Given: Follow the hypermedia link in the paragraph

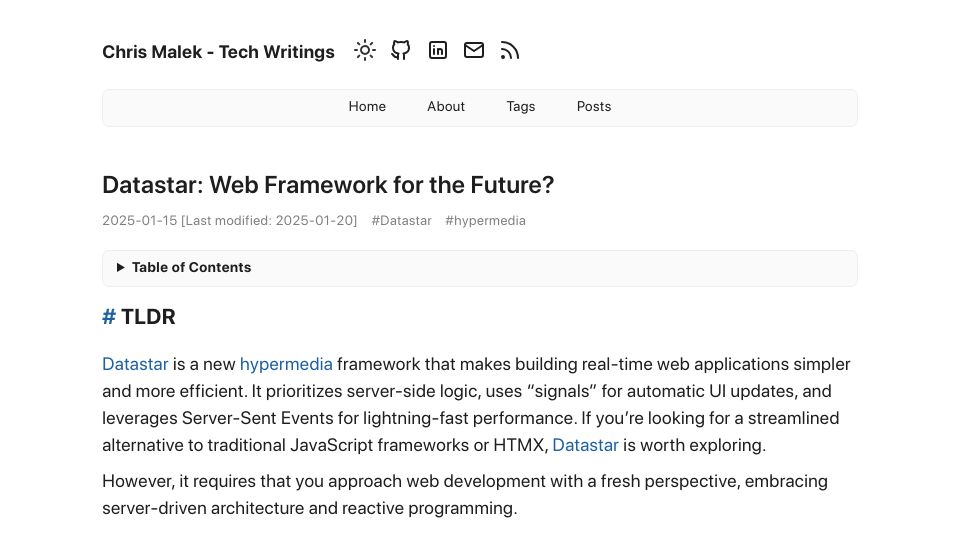Looking at the screenshot, I should pyautogui.click(x=286, y=364).
